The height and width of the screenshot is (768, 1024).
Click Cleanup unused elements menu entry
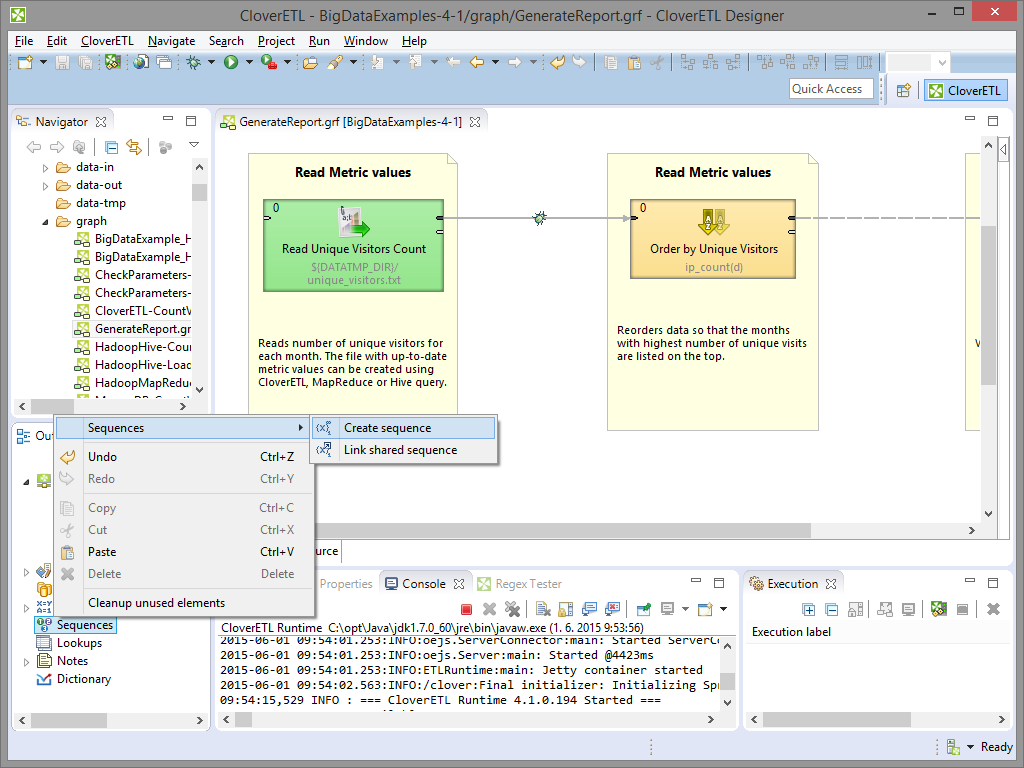point(156,603)
